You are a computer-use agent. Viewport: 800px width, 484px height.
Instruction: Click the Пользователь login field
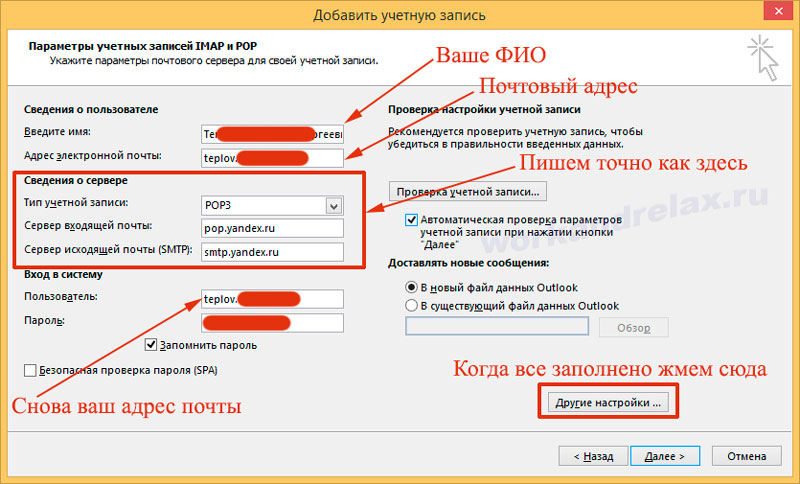[271, 298]
